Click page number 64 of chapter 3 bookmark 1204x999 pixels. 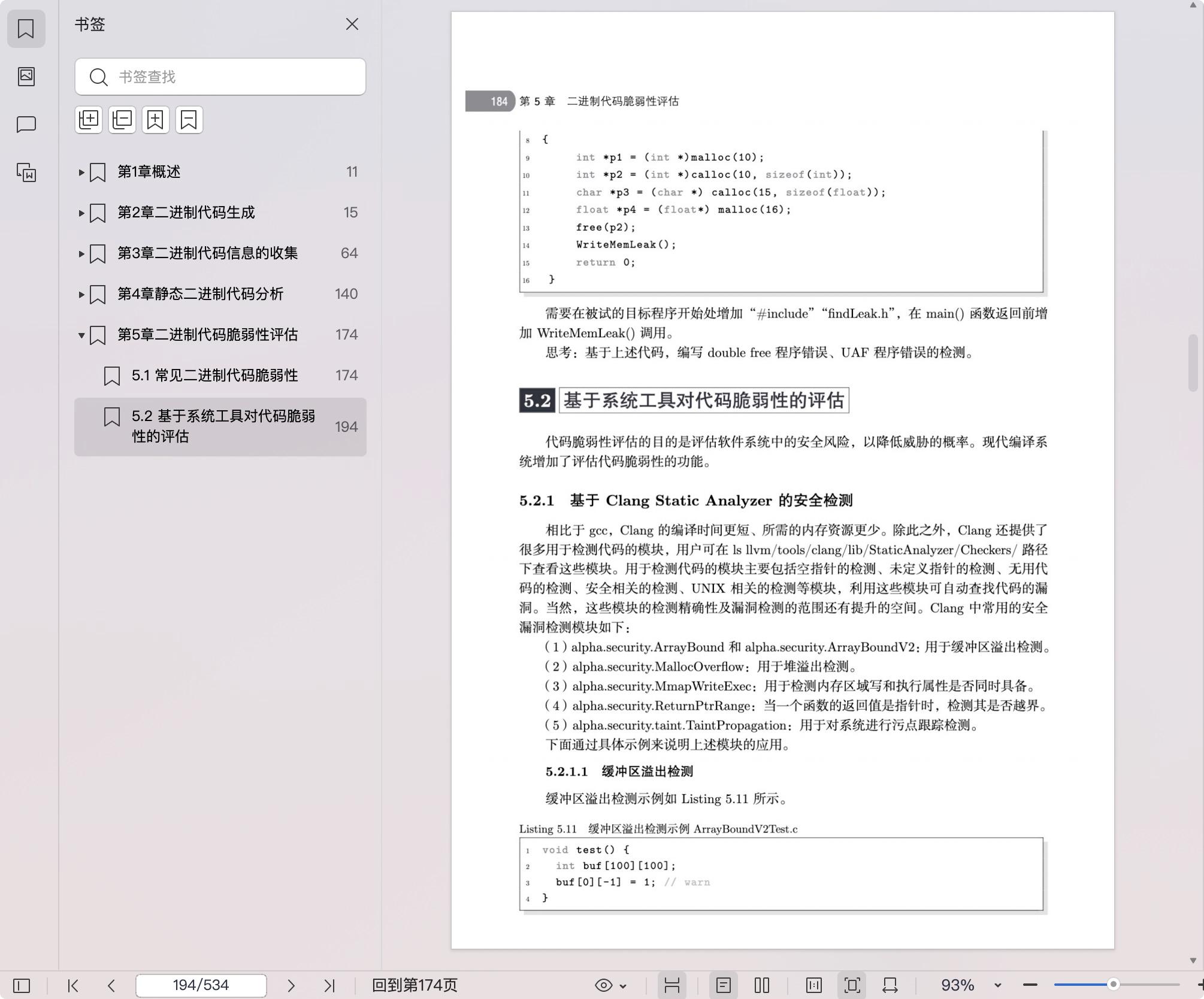point(349,253)
